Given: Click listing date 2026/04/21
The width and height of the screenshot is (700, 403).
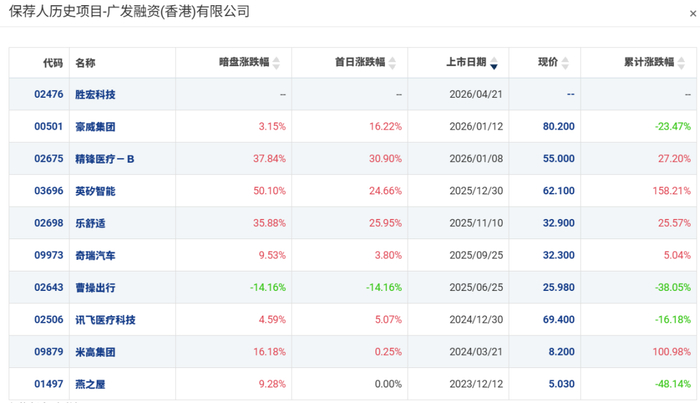Looking at the screenshot, I should [x=476, y=94].
